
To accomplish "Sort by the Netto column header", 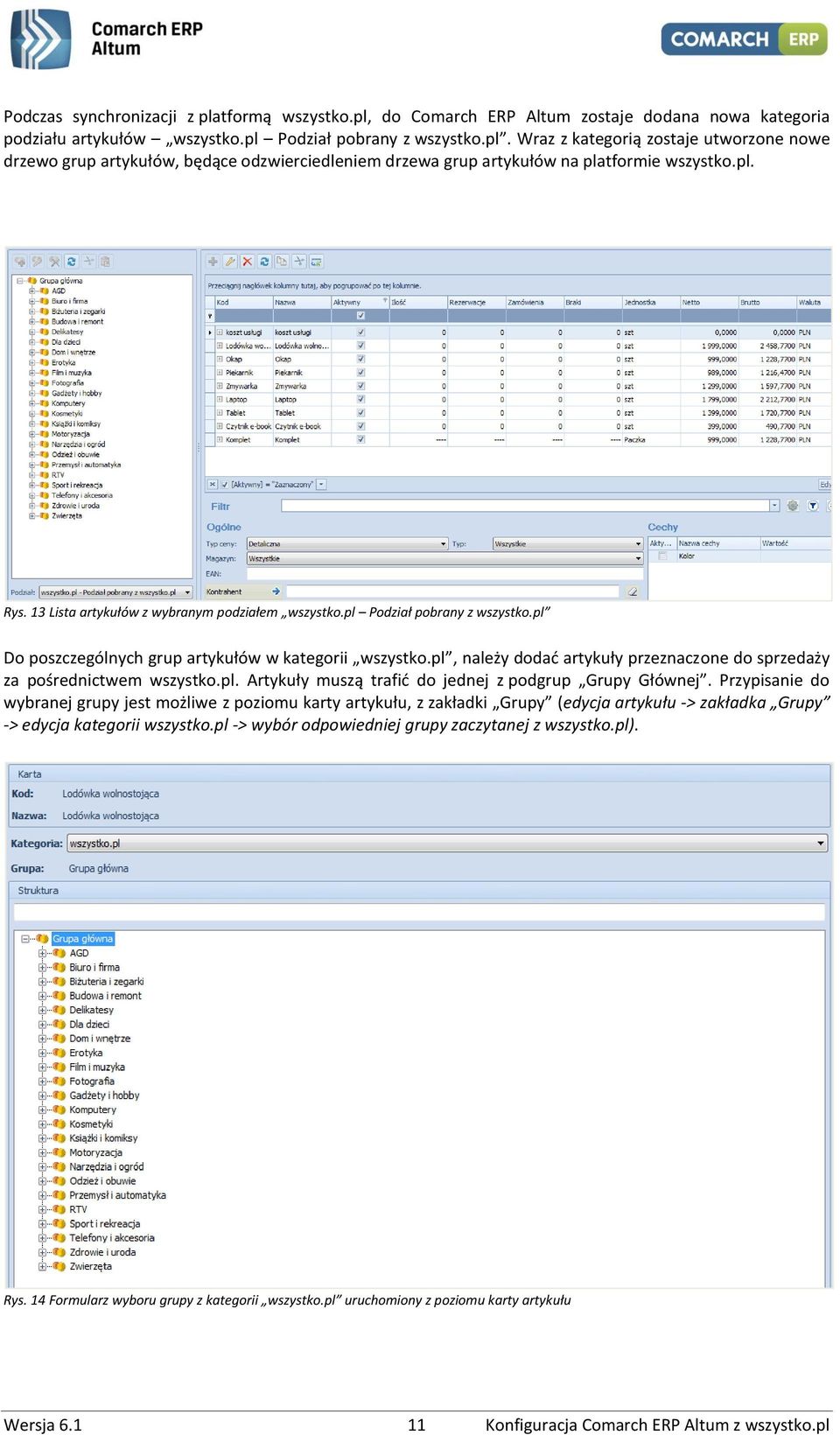I will [x=710, y=302].
